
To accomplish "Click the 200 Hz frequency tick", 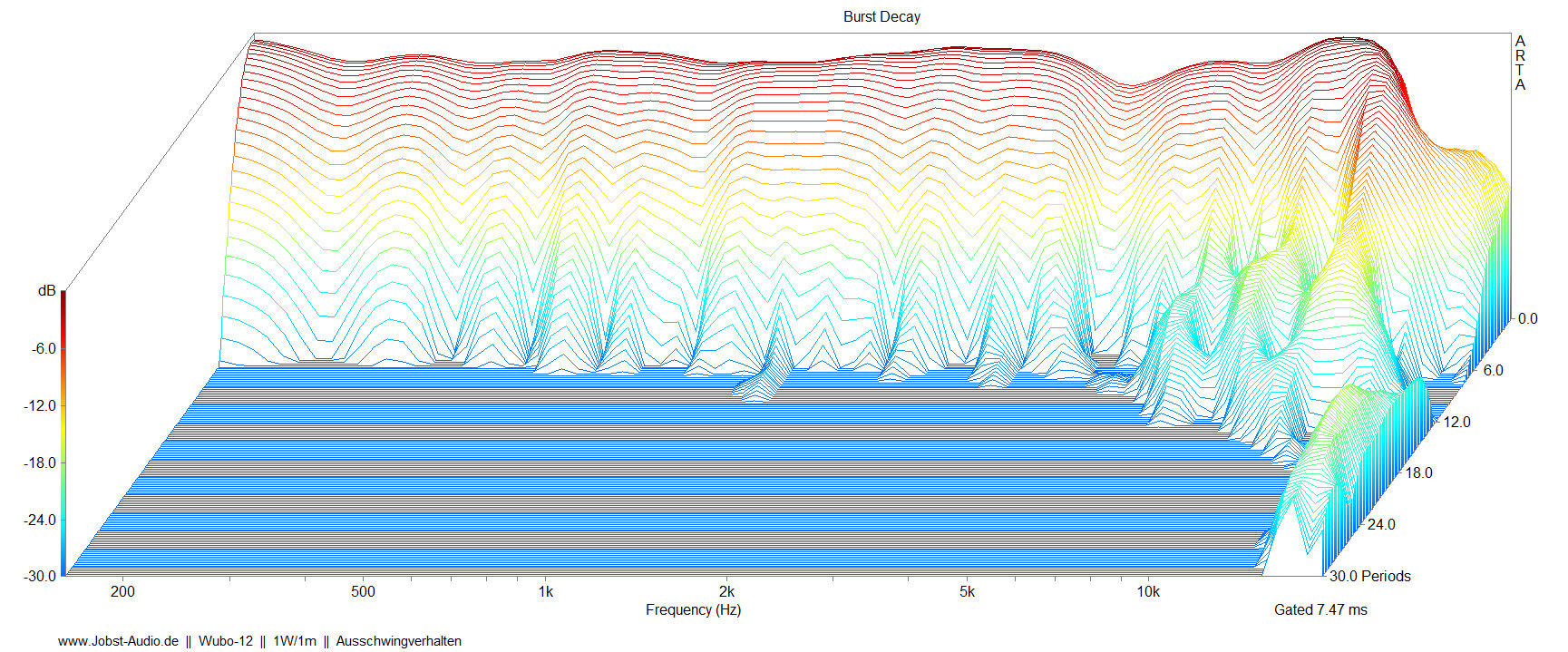I will [x=122, y=591].
